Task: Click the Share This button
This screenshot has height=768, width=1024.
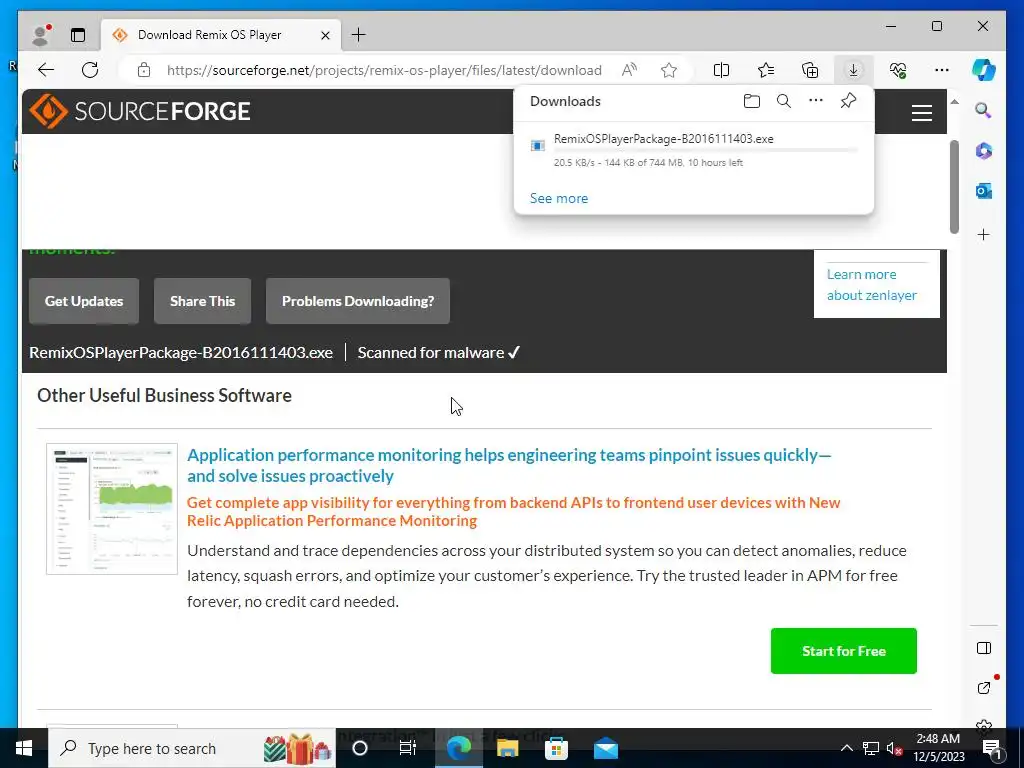Action: (202, 301)
